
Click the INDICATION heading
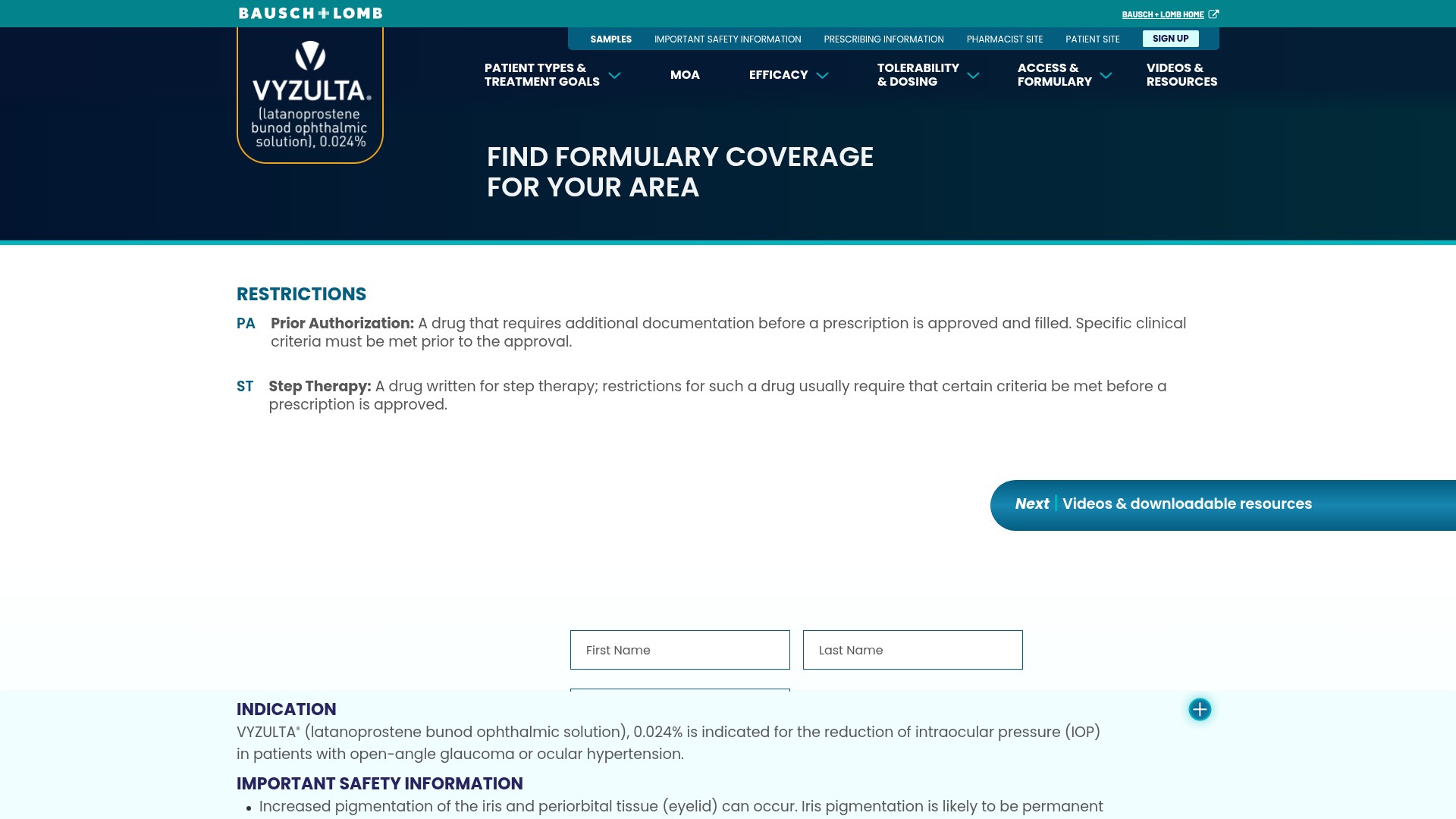[x=286, y=710]
